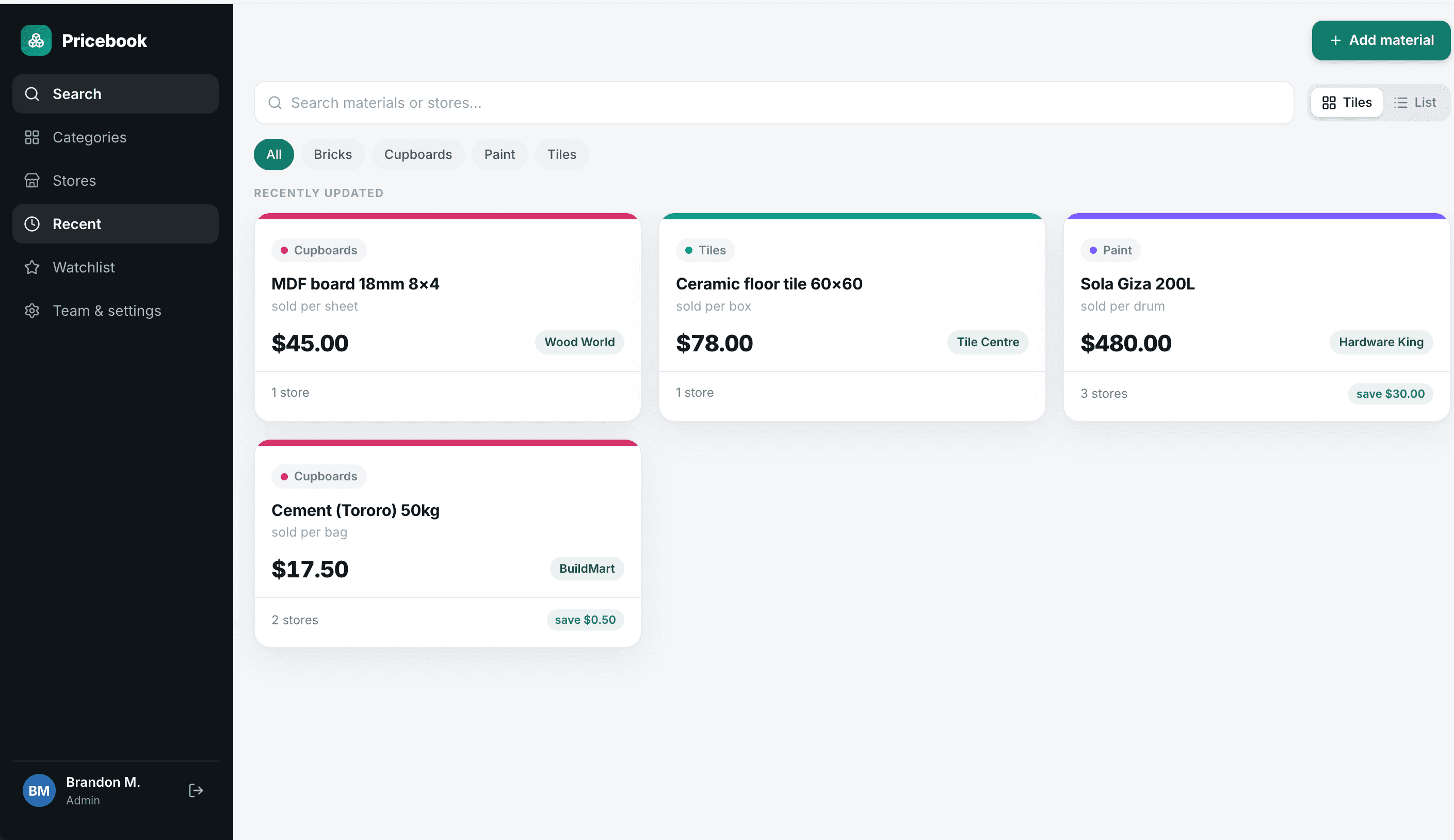Click Cupboards tag on MDF board card
Viewport: 1454px width, 840px height.
(x=319, y=250)
